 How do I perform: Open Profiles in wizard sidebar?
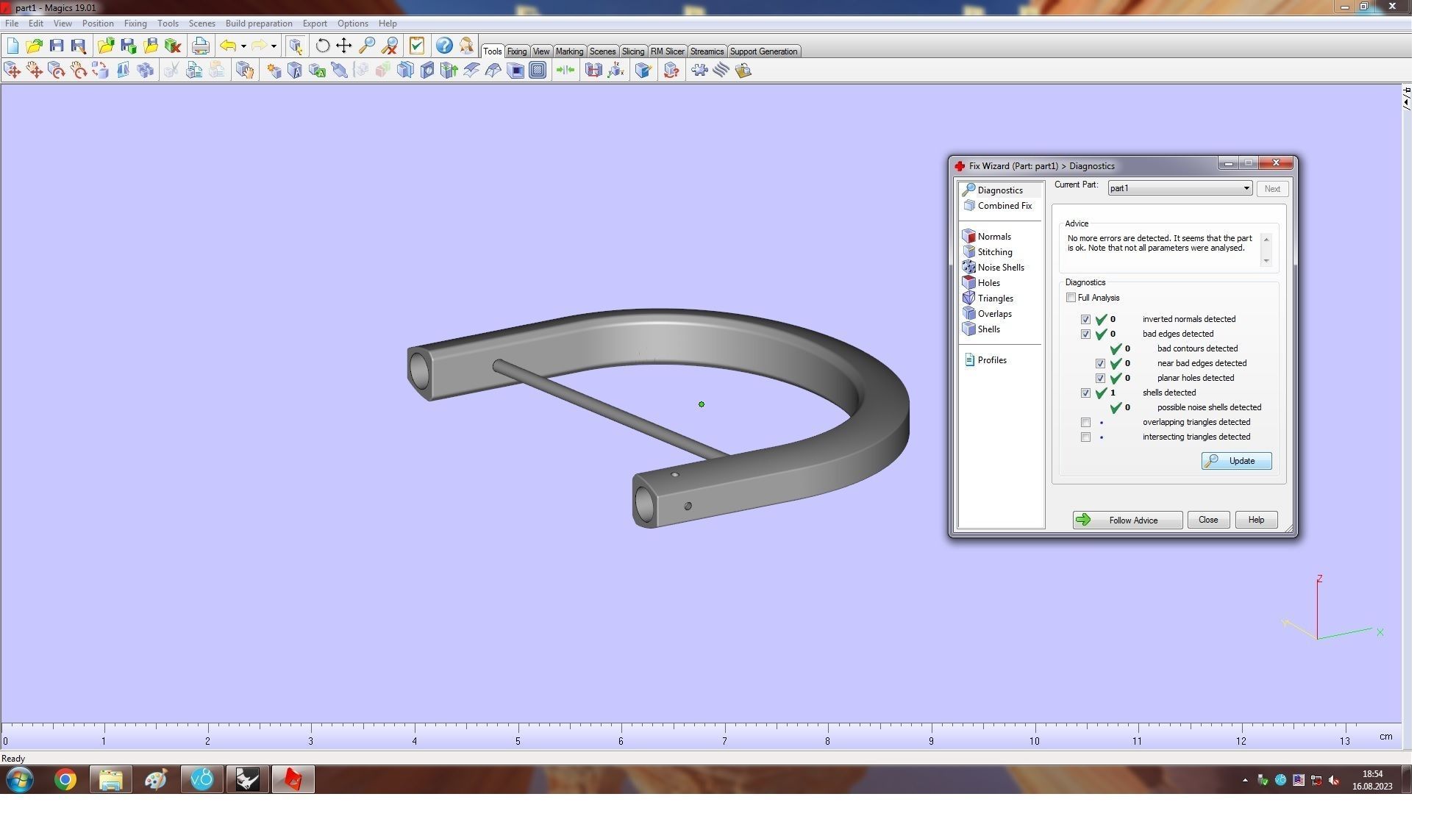[985, 360]
